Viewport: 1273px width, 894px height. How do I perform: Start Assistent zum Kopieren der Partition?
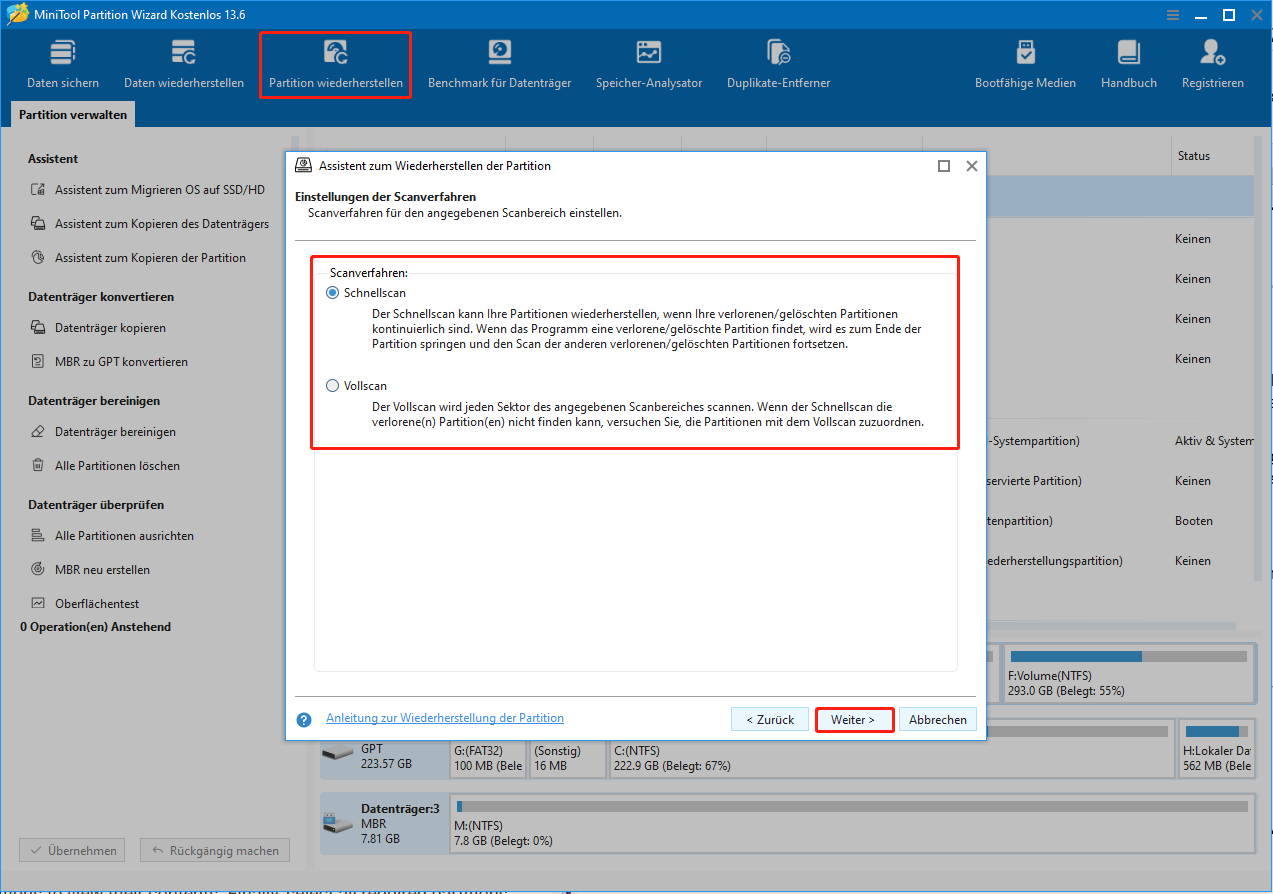pos(138,258)
